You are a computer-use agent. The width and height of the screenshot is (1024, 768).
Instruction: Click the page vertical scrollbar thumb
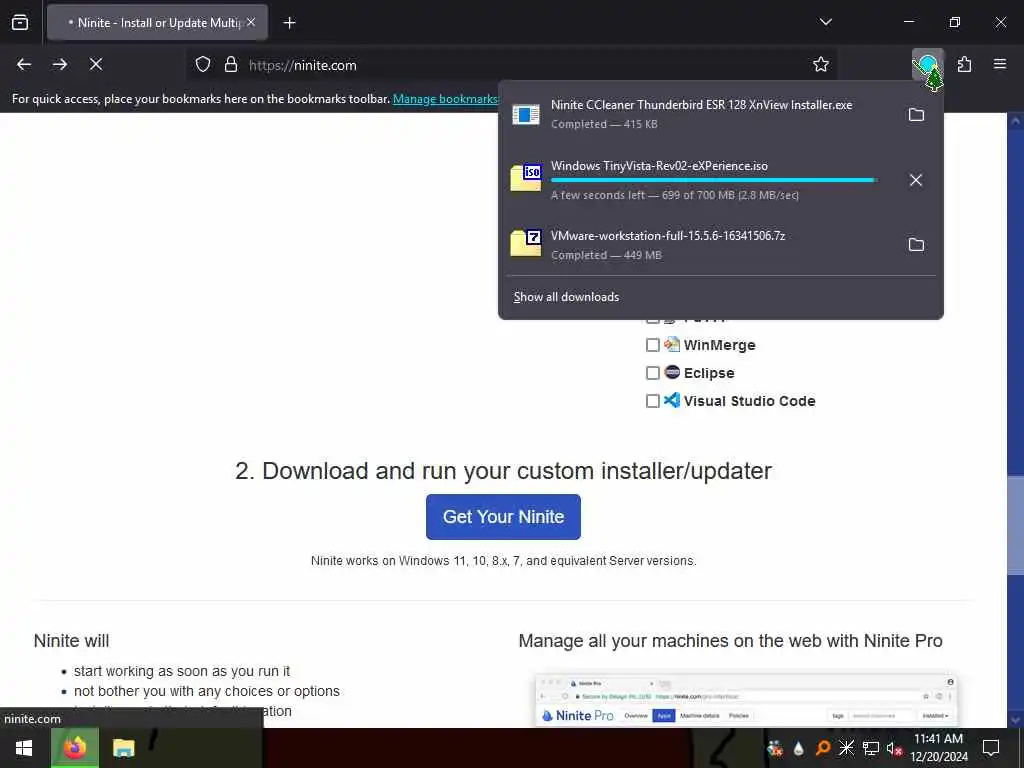pos(1016,526)
